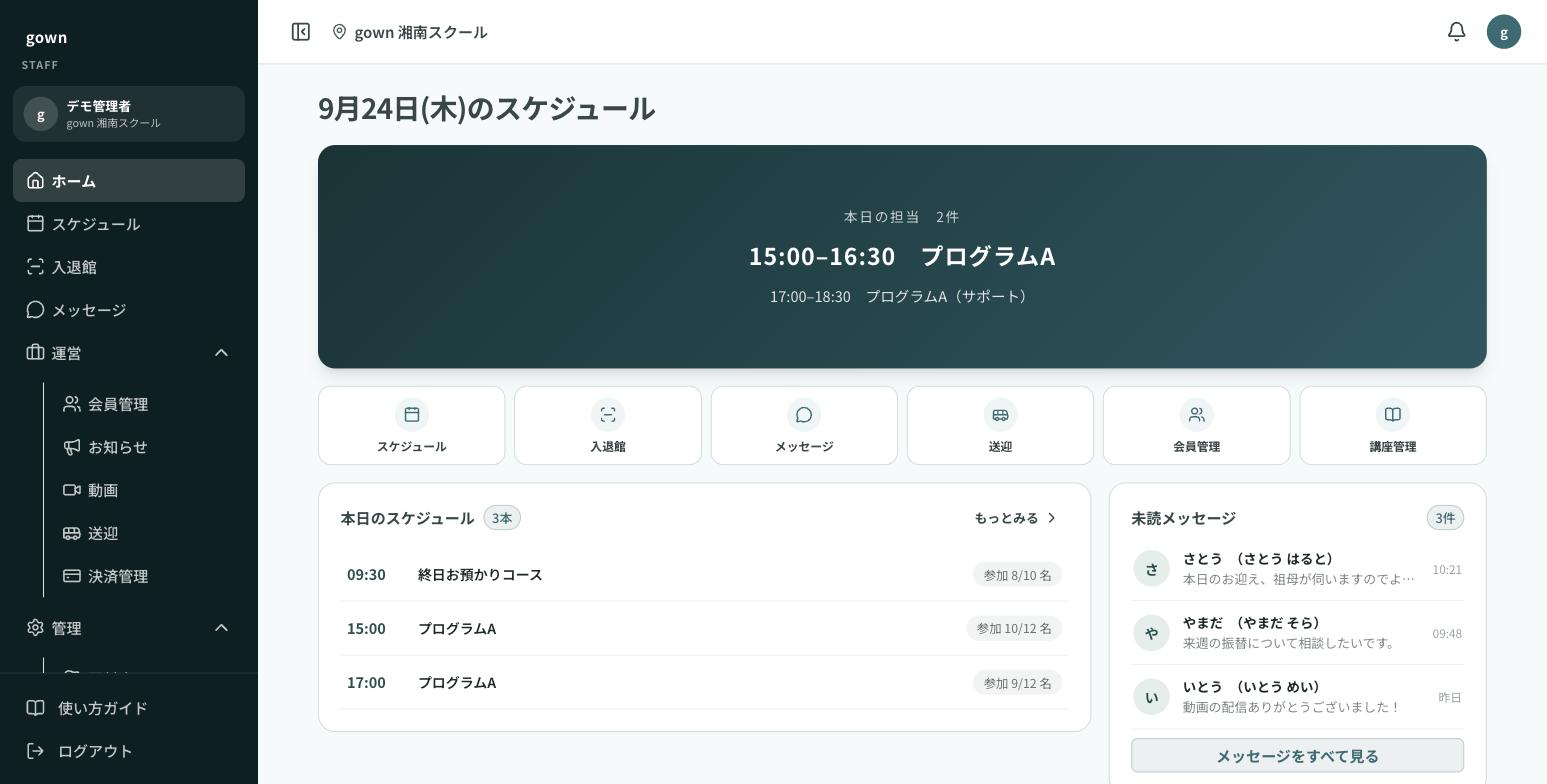Open 入退館 in the sidebar menu

coord(129,267)
